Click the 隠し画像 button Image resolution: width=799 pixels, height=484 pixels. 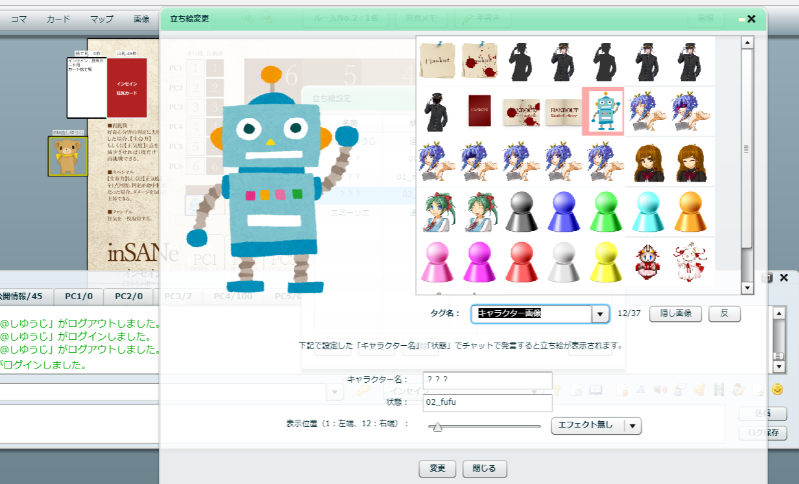click(x=676, y=313)
